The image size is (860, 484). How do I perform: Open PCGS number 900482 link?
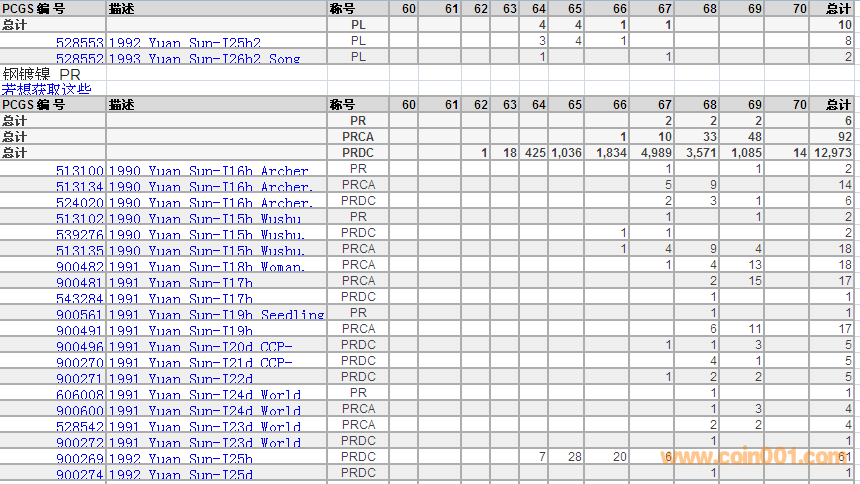tap(79, 267)
